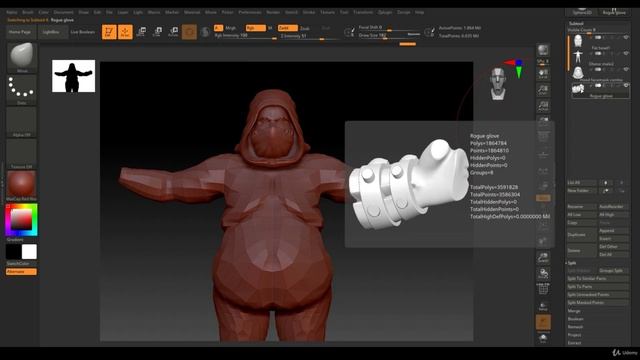This screenshot has height=360, width=640.
Task: Click the Draw Size slider
Action: click(x=390, y=36)
